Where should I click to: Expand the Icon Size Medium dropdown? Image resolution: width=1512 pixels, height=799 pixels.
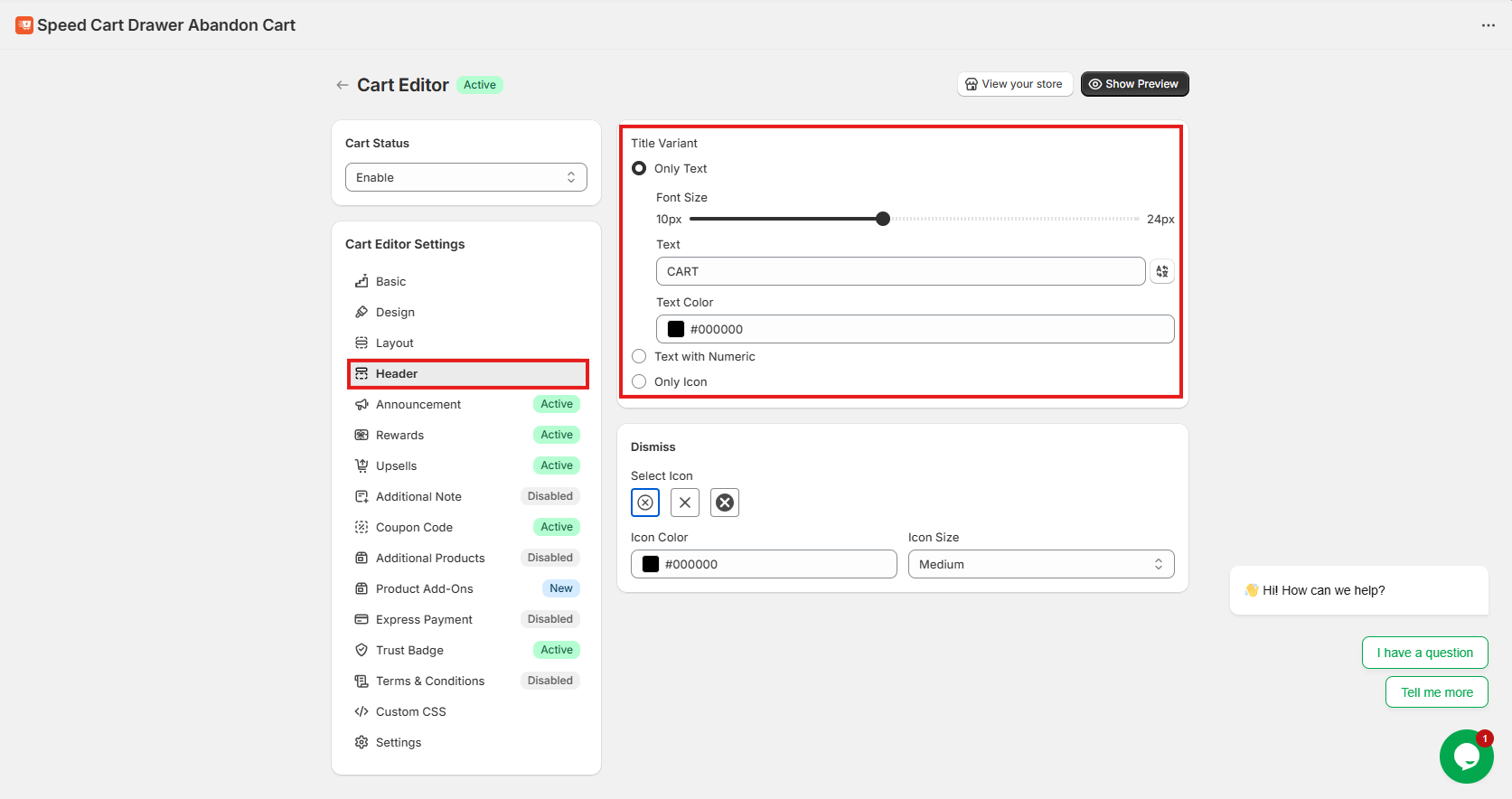click(1041, 564)
